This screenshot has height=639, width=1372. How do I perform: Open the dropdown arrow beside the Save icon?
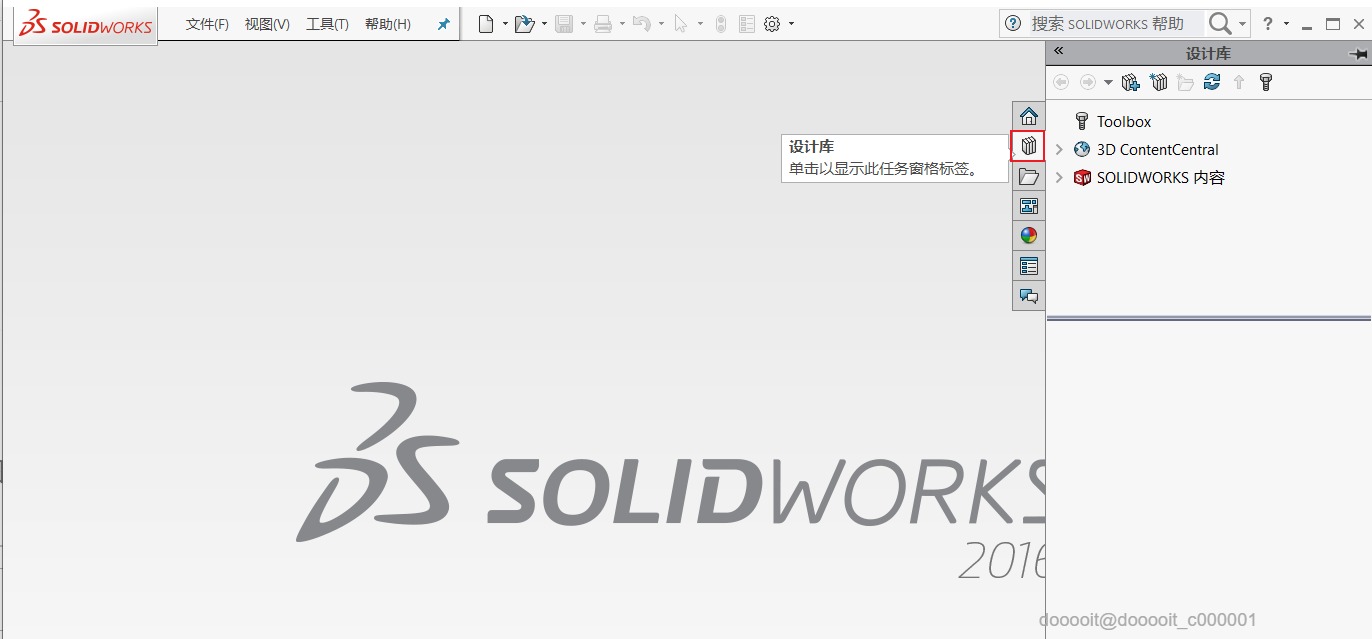click(582, 24)
